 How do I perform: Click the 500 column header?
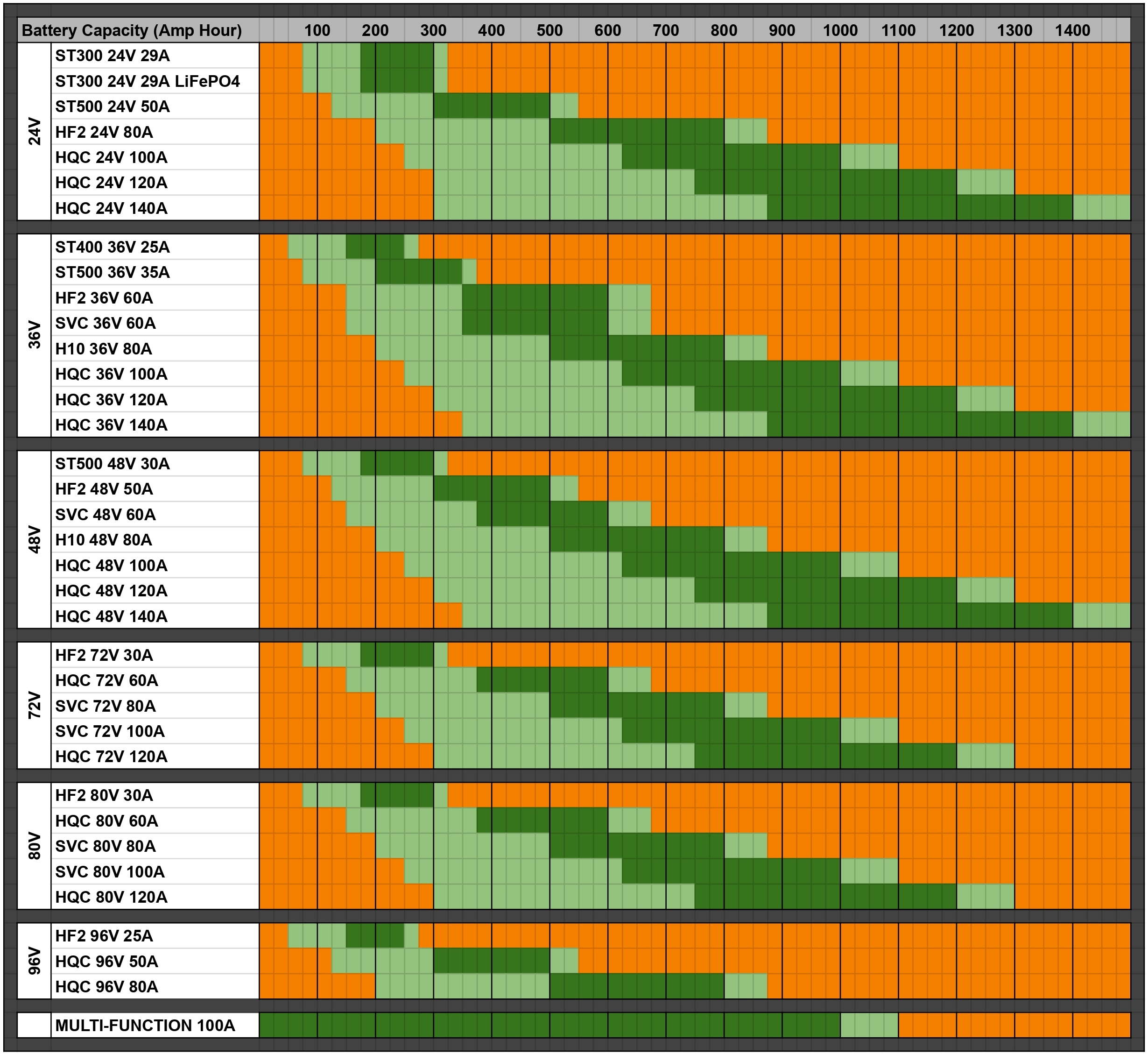click(549, 31)
